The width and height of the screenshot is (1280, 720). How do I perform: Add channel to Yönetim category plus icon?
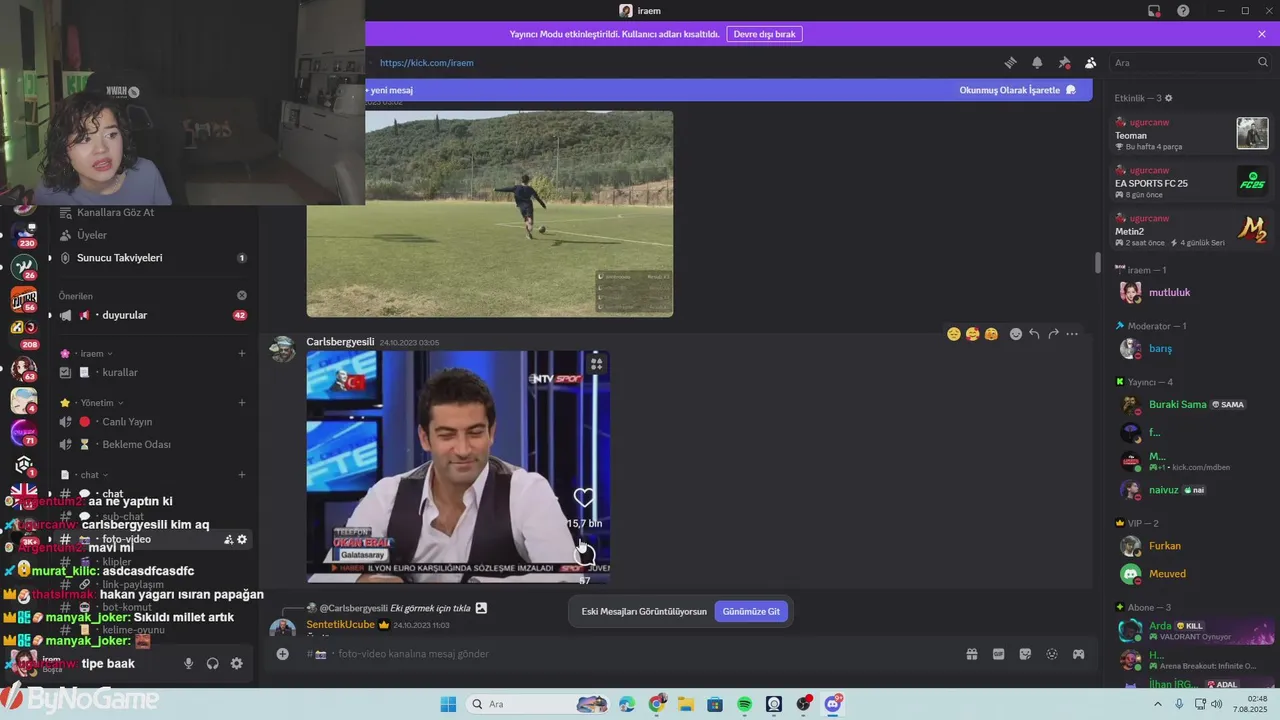(241, 403)
